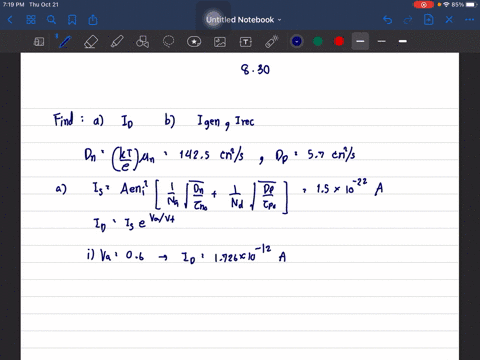The image size is (480, 360).
Task: Choose the red pen color
Action: click(x=339, y=41)
